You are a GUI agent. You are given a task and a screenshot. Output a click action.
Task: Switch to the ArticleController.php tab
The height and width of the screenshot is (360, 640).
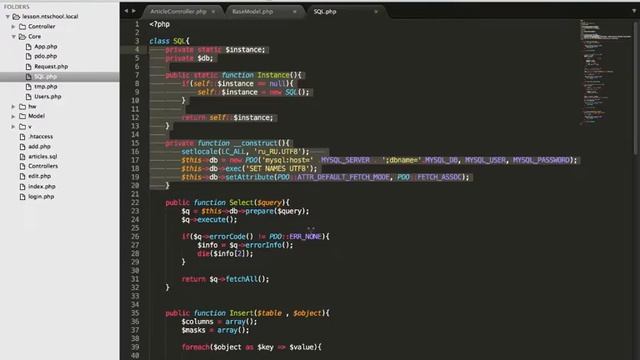[x=178, y=12]
